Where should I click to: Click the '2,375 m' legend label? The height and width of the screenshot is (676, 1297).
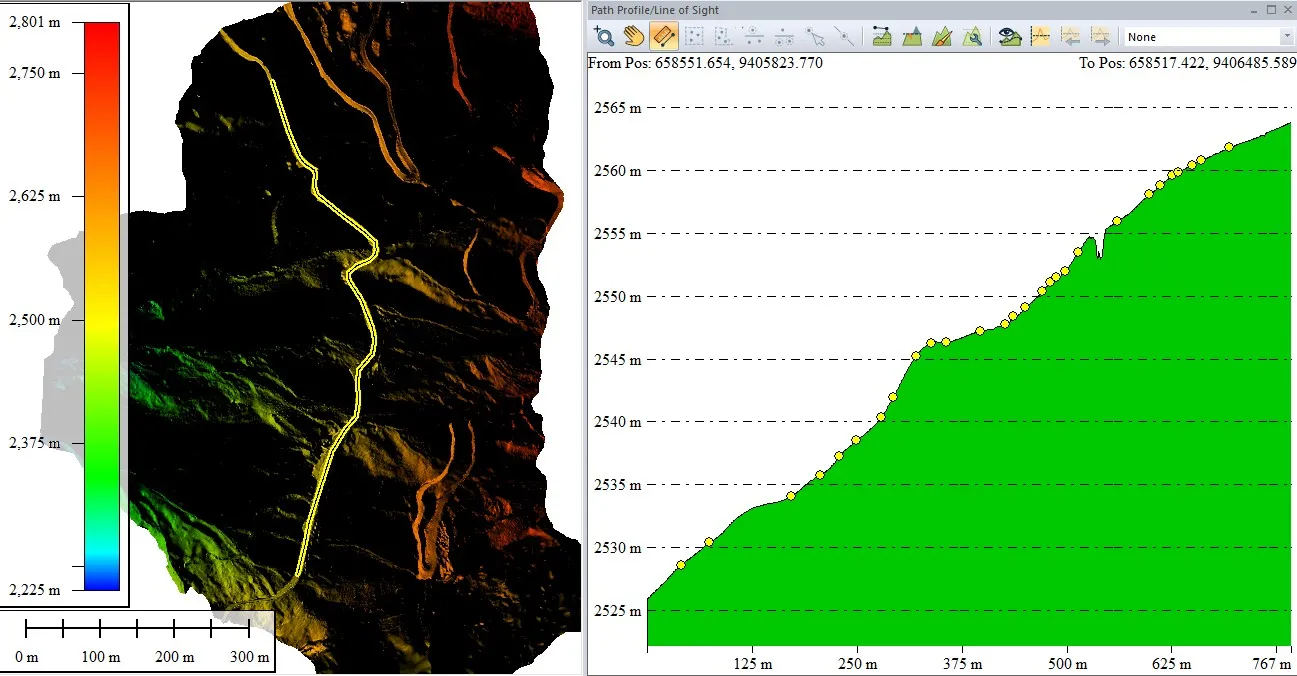[35, 443]
